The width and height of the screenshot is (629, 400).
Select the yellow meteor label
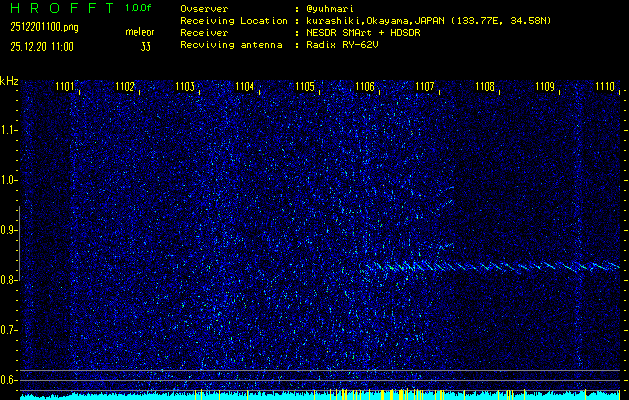click(x=140, y=33)
